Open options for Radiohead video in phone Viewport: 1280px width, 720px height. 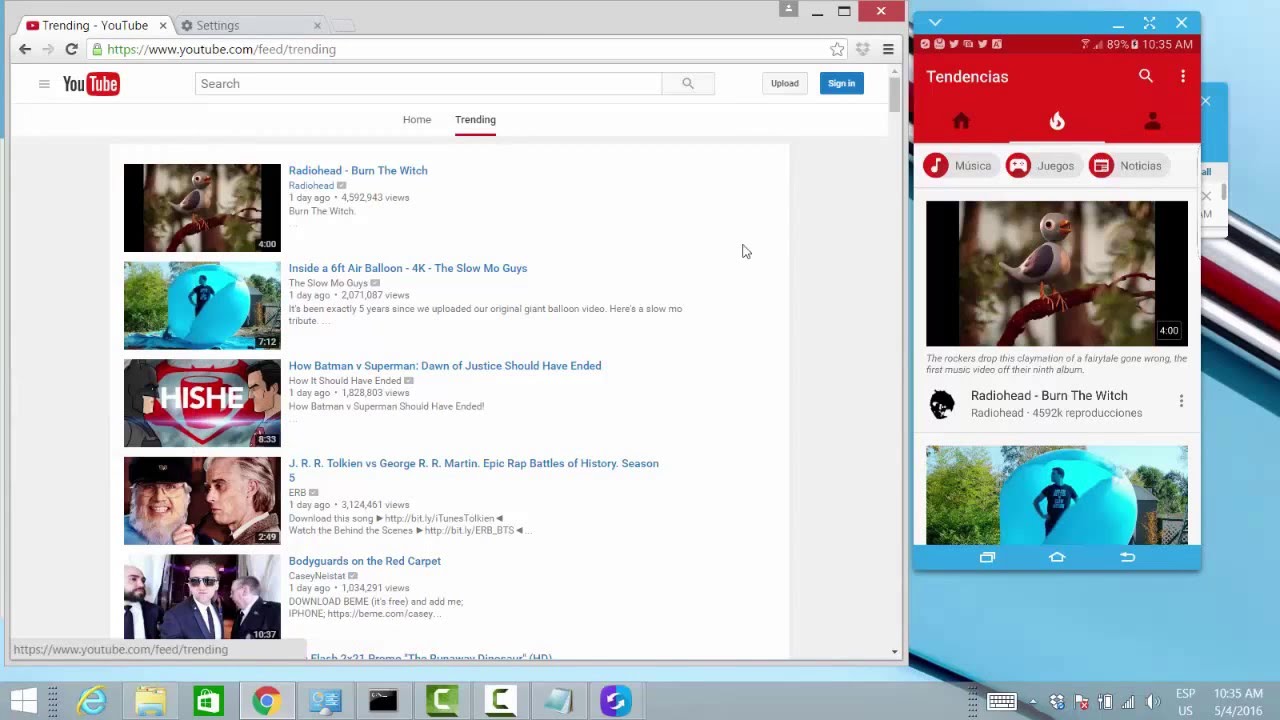1181,401
